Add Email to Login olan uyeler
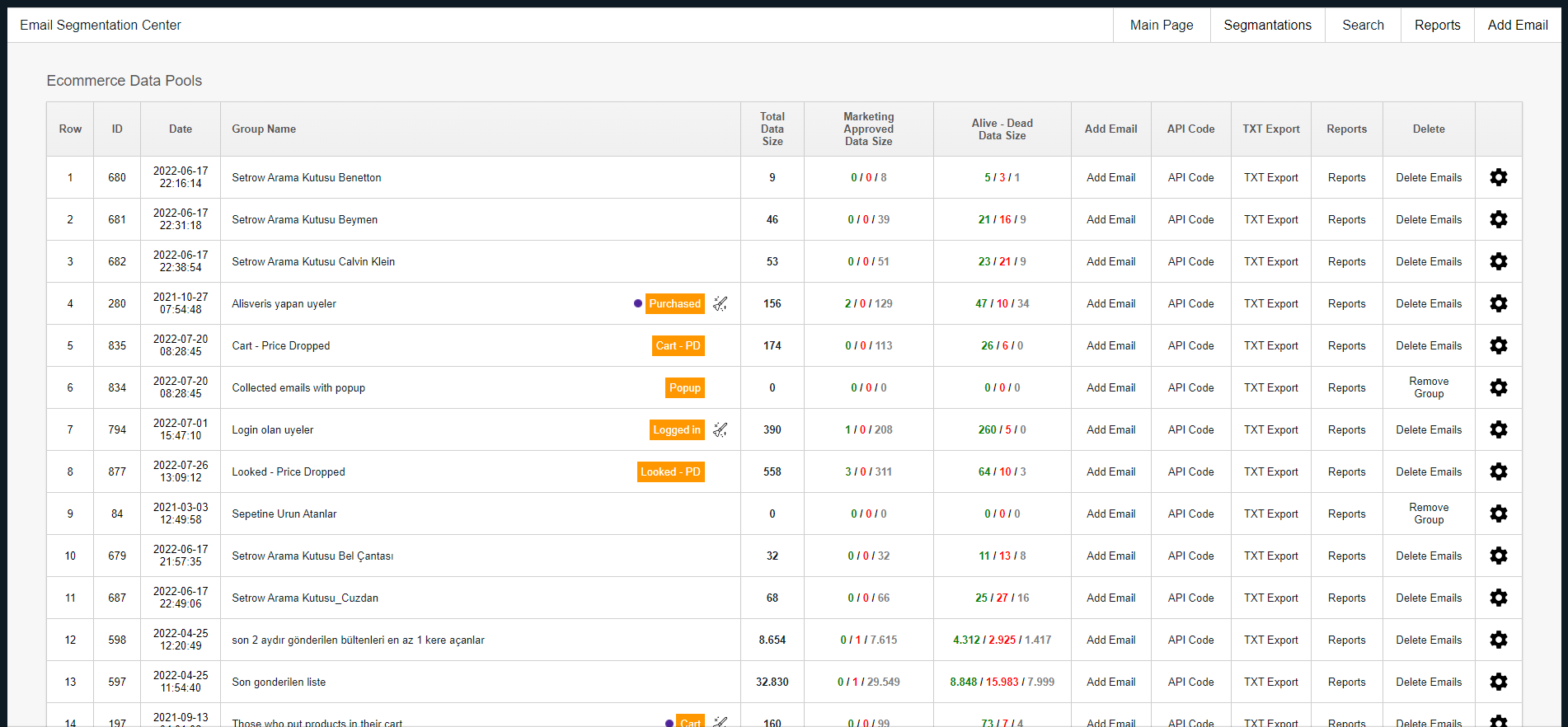Viewport: 1568px width, 727px height. click(x=1110, y=429)
